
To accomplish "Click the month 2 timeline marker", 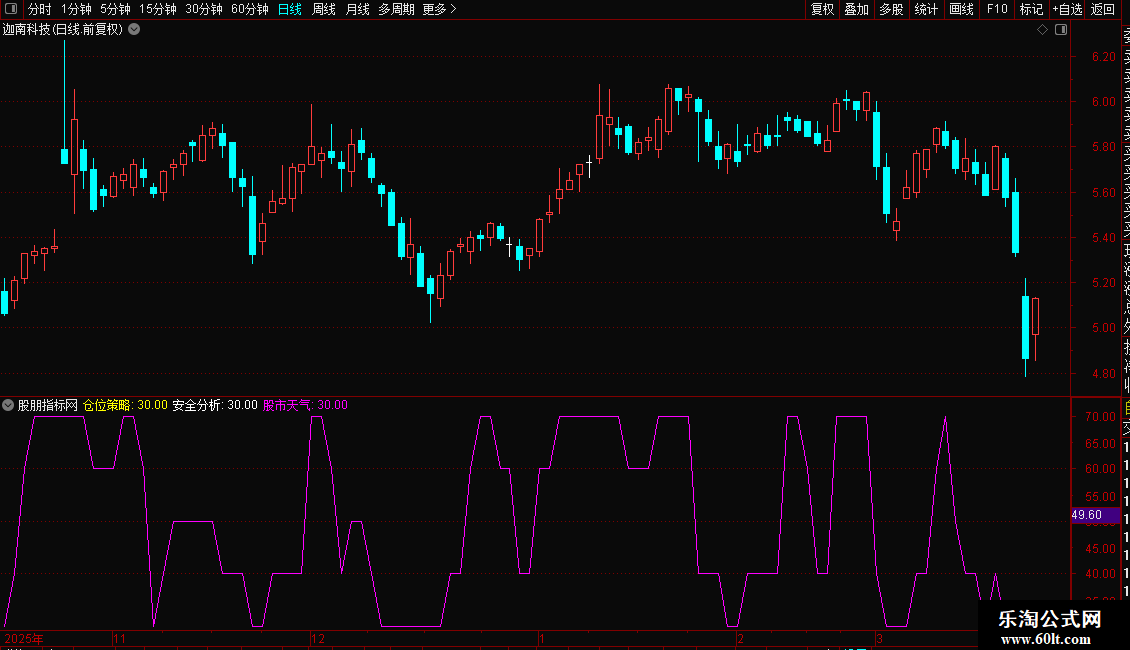I will [x=740, y=638].
